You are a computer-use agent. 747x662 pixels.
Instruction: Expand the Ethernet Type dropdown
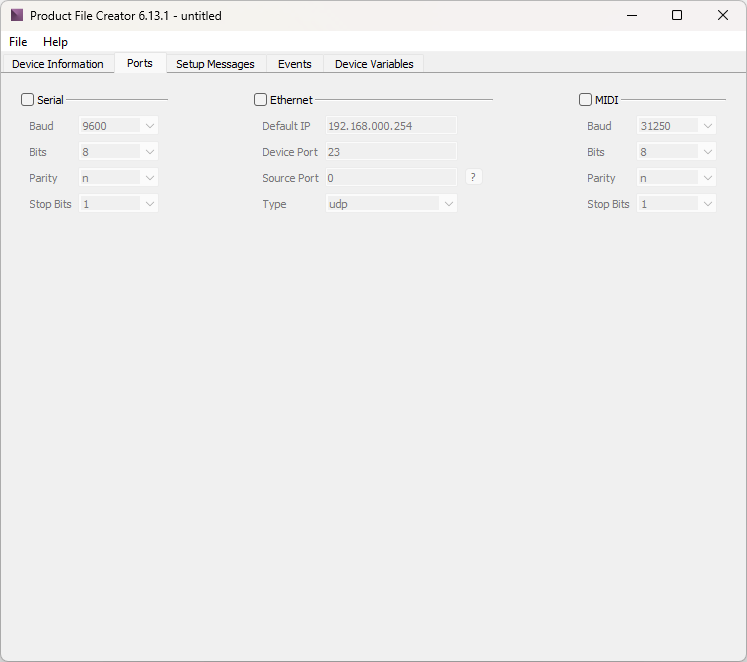(x=391, y=204)
